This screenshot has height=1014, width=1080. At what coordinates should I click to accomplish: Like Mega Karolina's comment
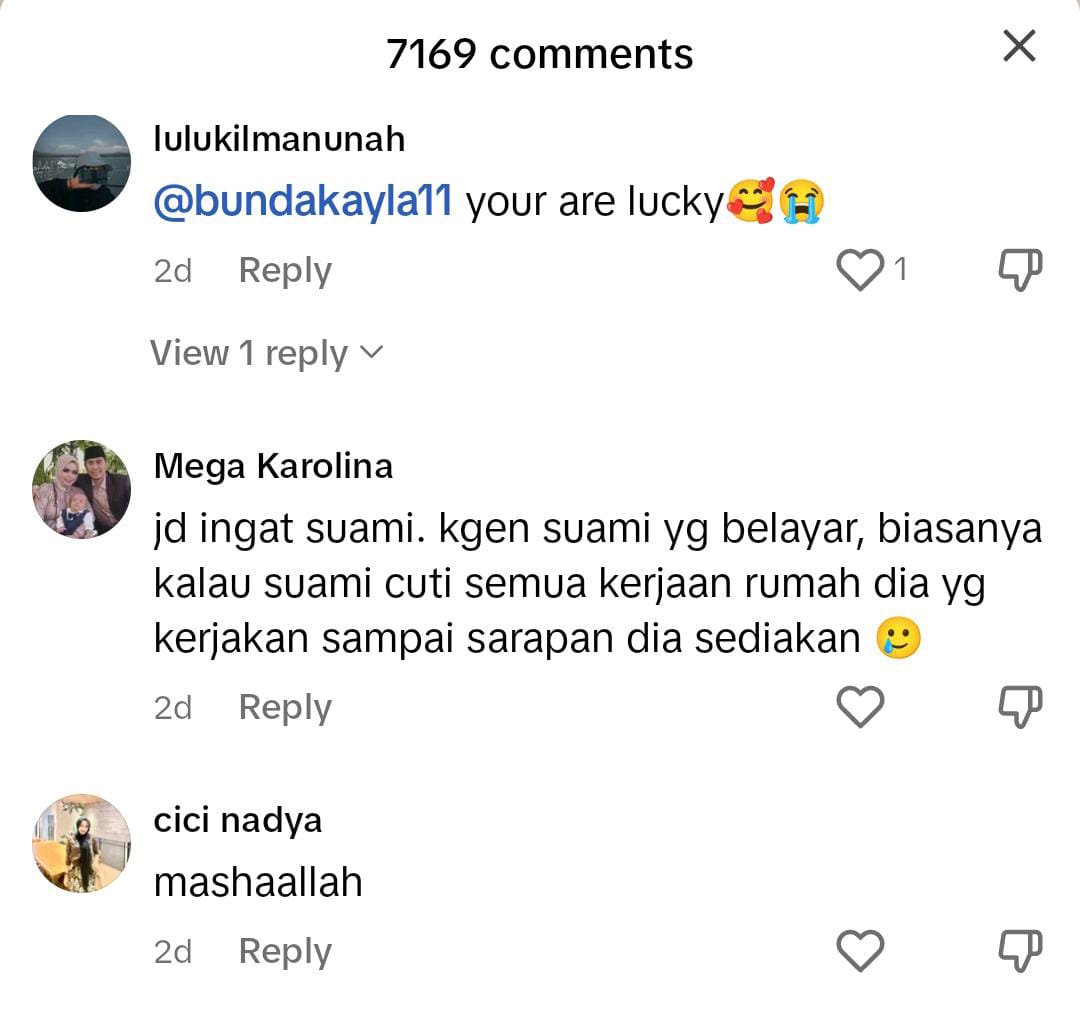coord(860,707)
